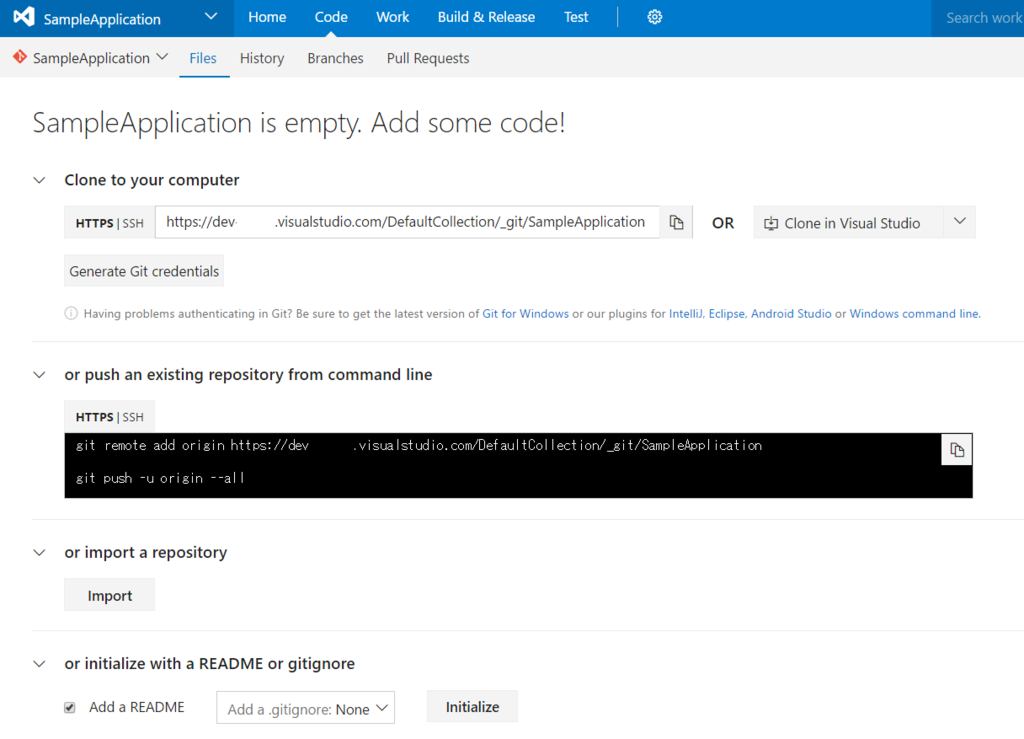This screenshot has width=1024, height=739.
Task: Switch to the Pull Requests tab
Action: pyautogui.click(x=428, y=58)
